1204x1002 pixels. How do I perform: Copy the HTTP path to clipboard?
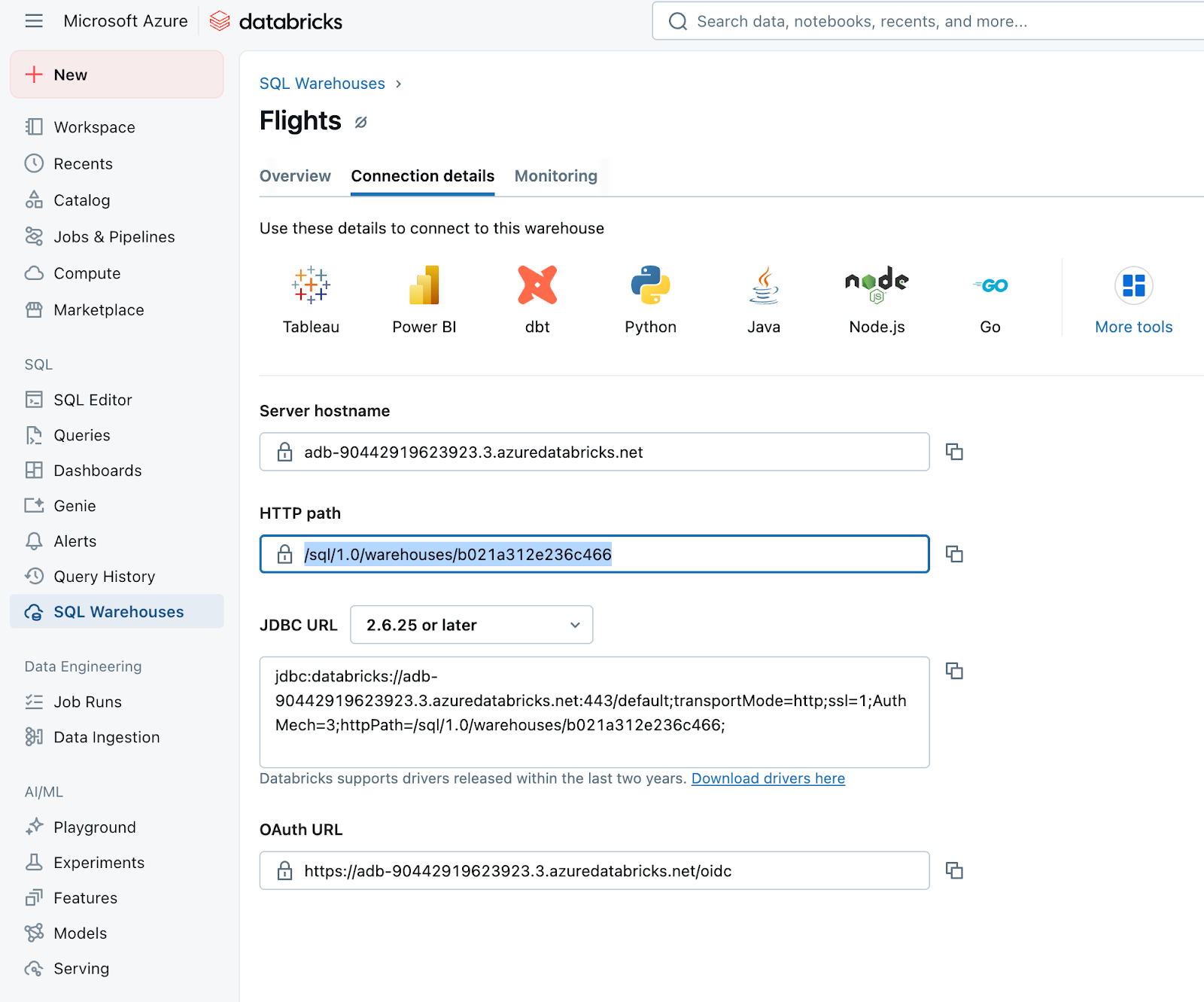tap(954, 554)
